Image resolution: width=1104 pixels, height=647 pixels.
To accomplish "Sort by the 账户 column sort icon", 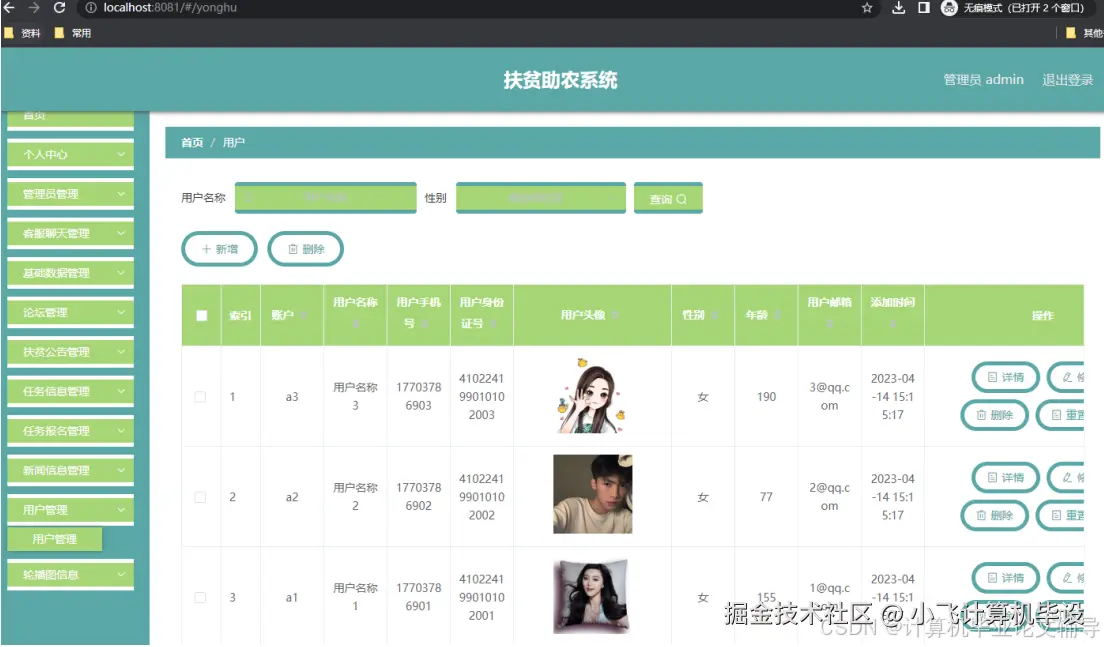I will point(303,315).
